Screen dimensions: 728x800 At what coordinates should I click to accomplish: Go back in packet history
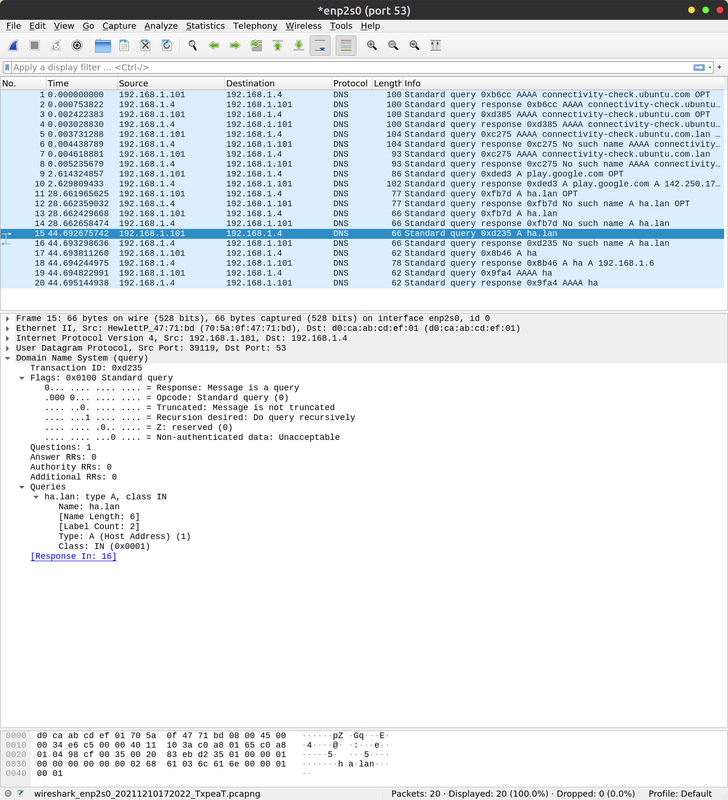click(214, 45)
